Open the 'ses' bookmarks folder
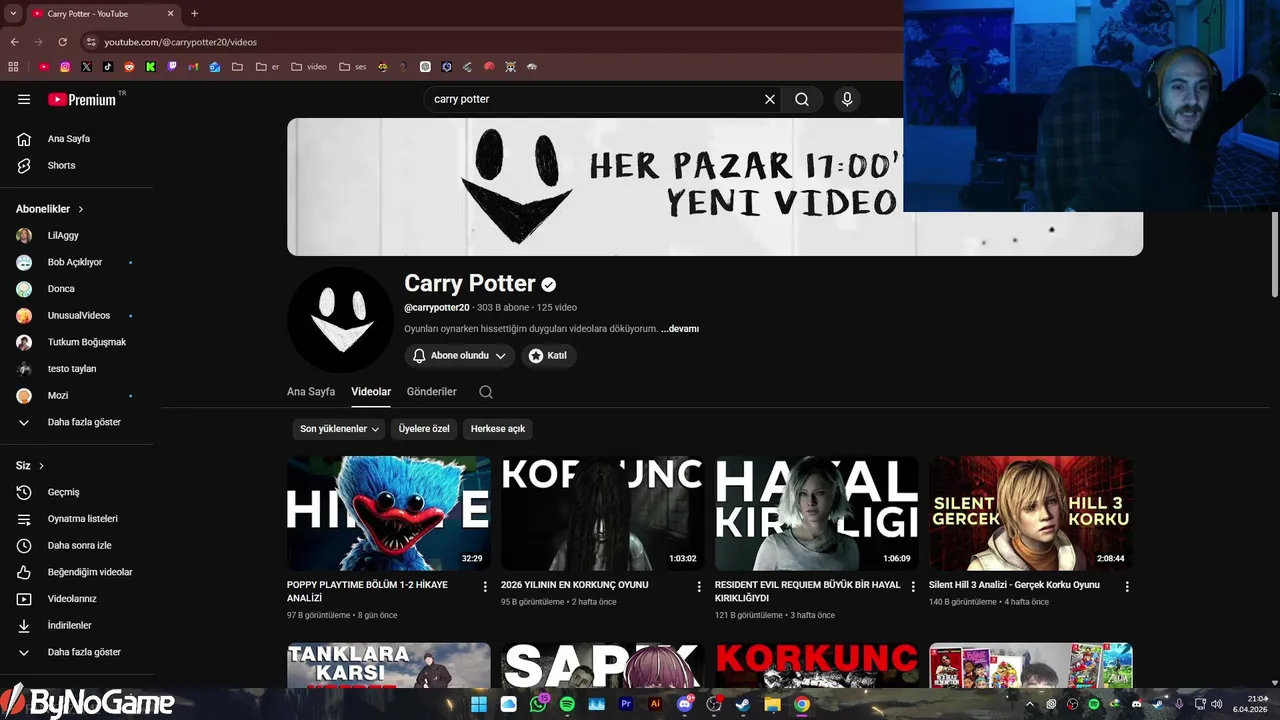 click(353, 67)
